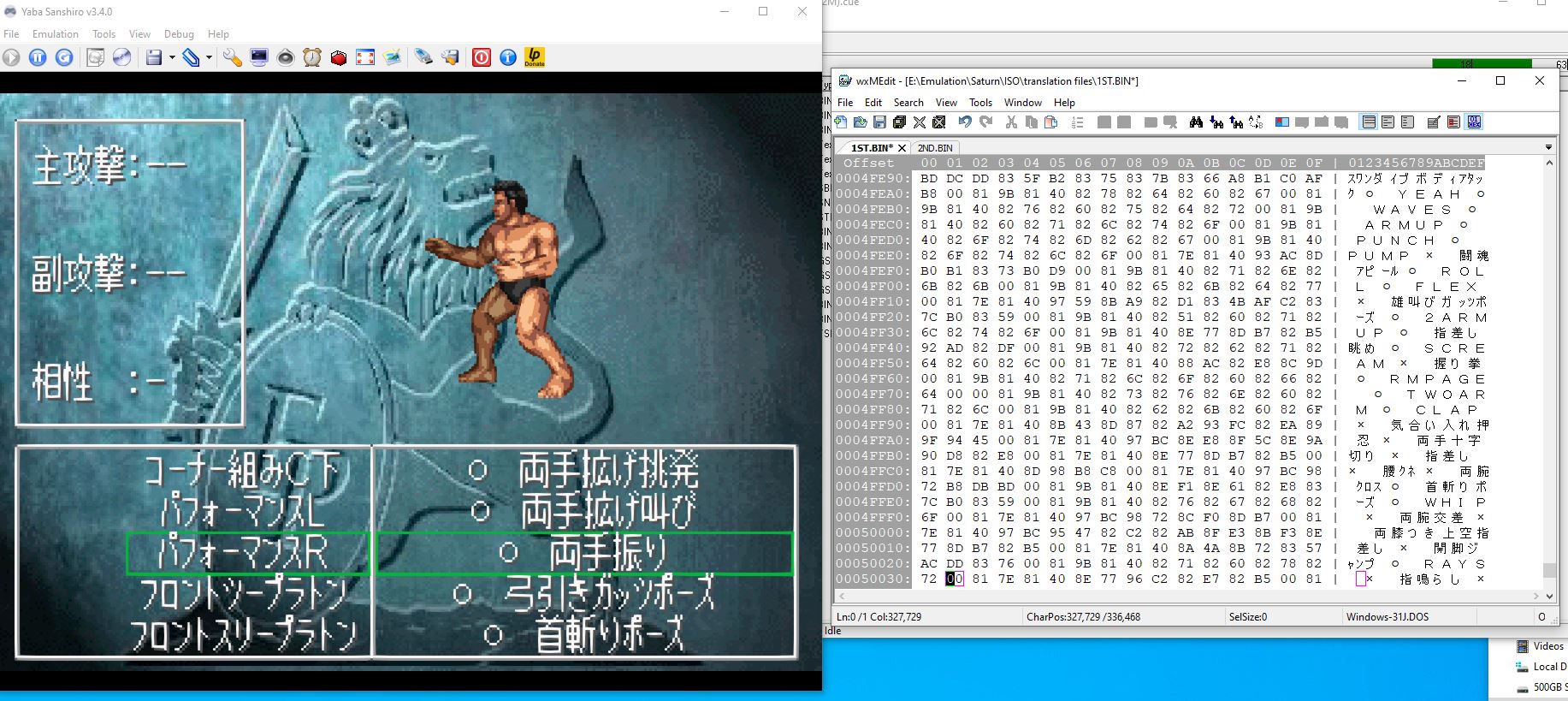Reset emulation with the blue reset icon
Screen dimensions: 1568x701
click(64, 57)
